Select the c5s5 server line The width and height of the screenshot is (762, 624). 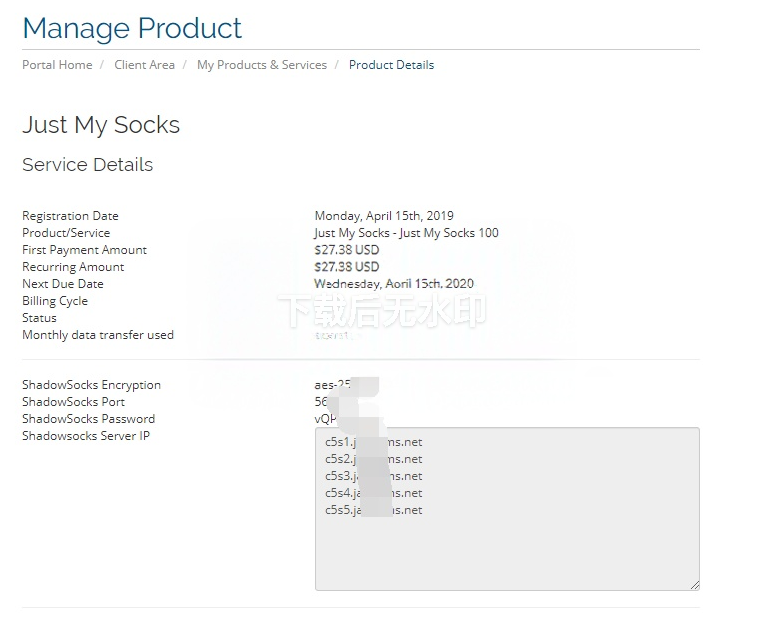[x=374, y=510]
